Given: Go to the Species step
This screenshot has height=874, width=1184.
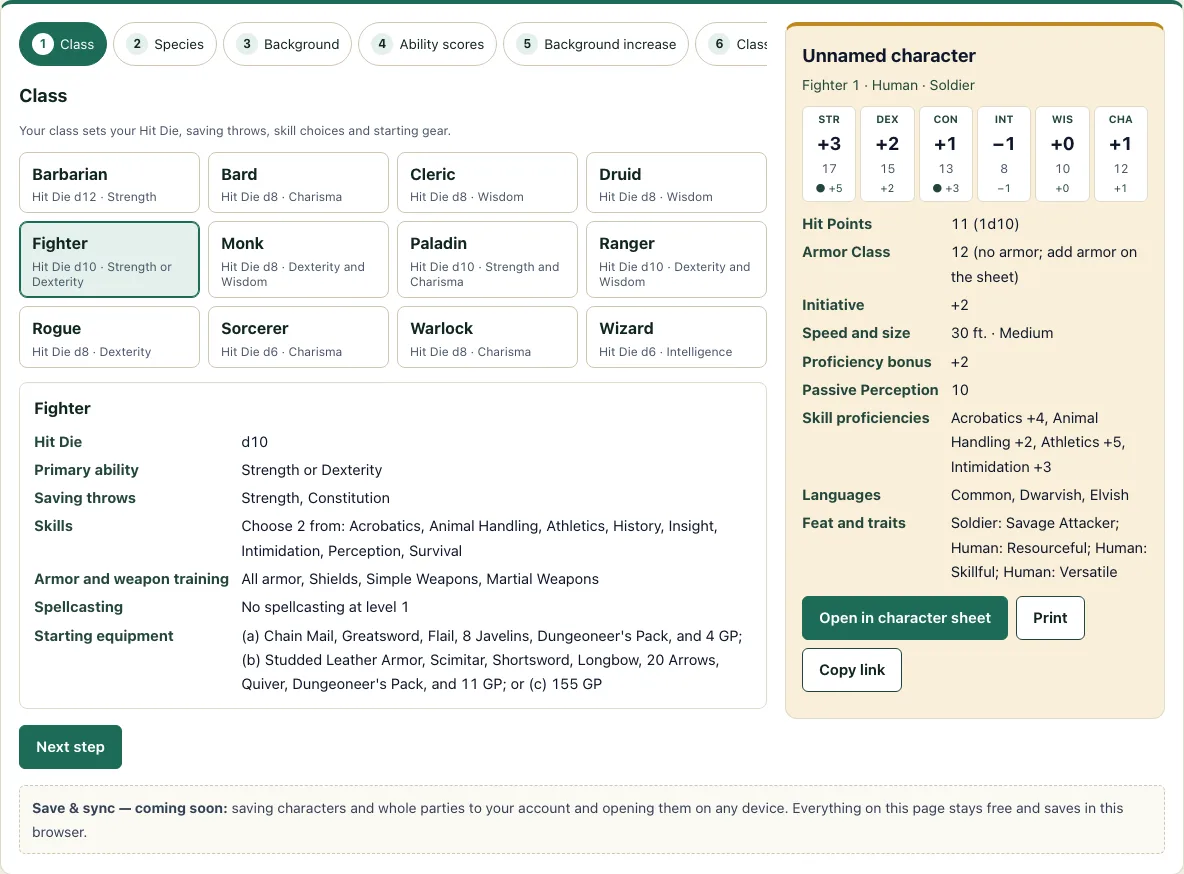Looking at the screenshot, I should [165, 44].
